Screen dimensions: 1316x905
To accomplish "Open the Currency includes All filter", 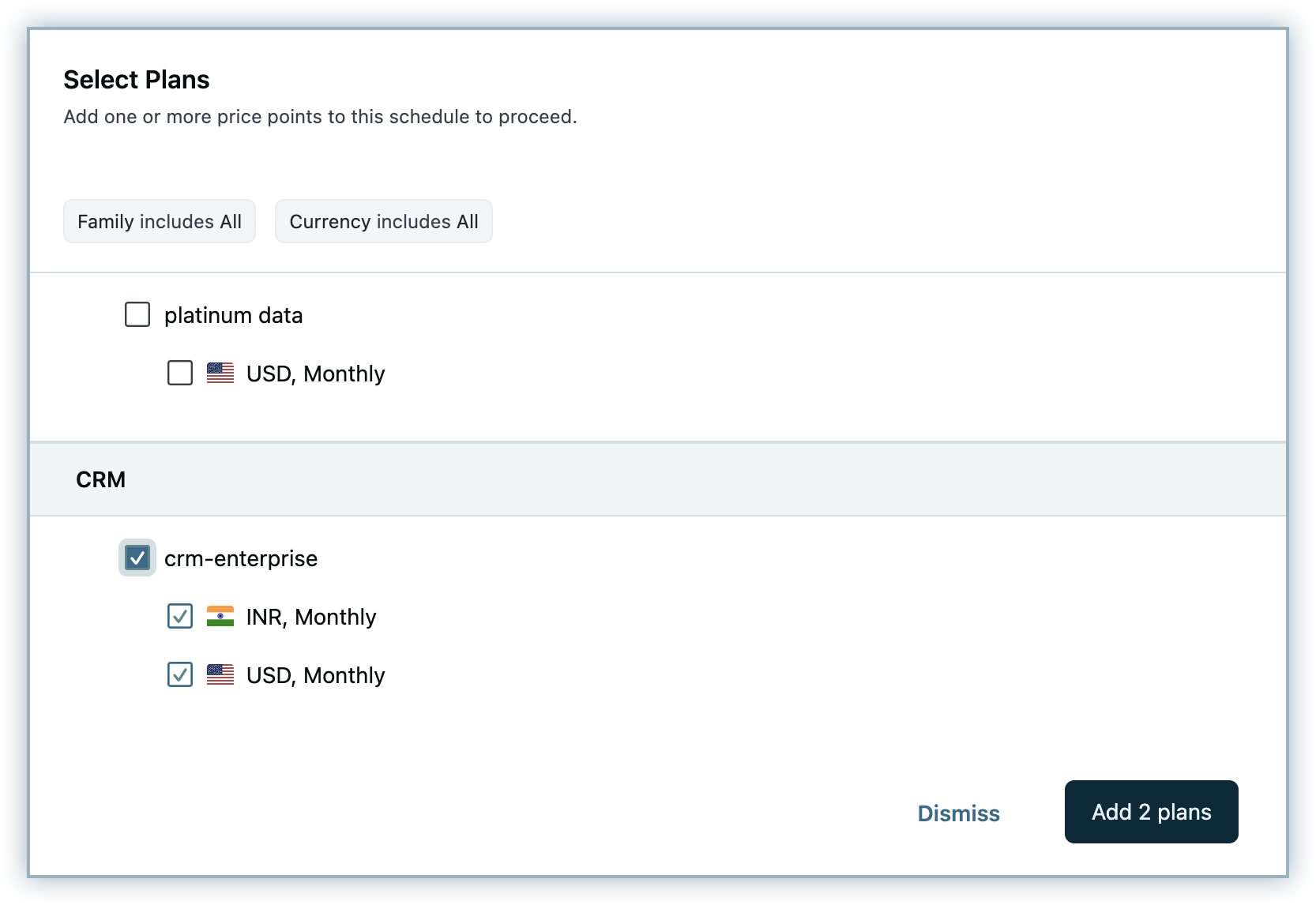I will pyautogui.click(x=383, y=221).
